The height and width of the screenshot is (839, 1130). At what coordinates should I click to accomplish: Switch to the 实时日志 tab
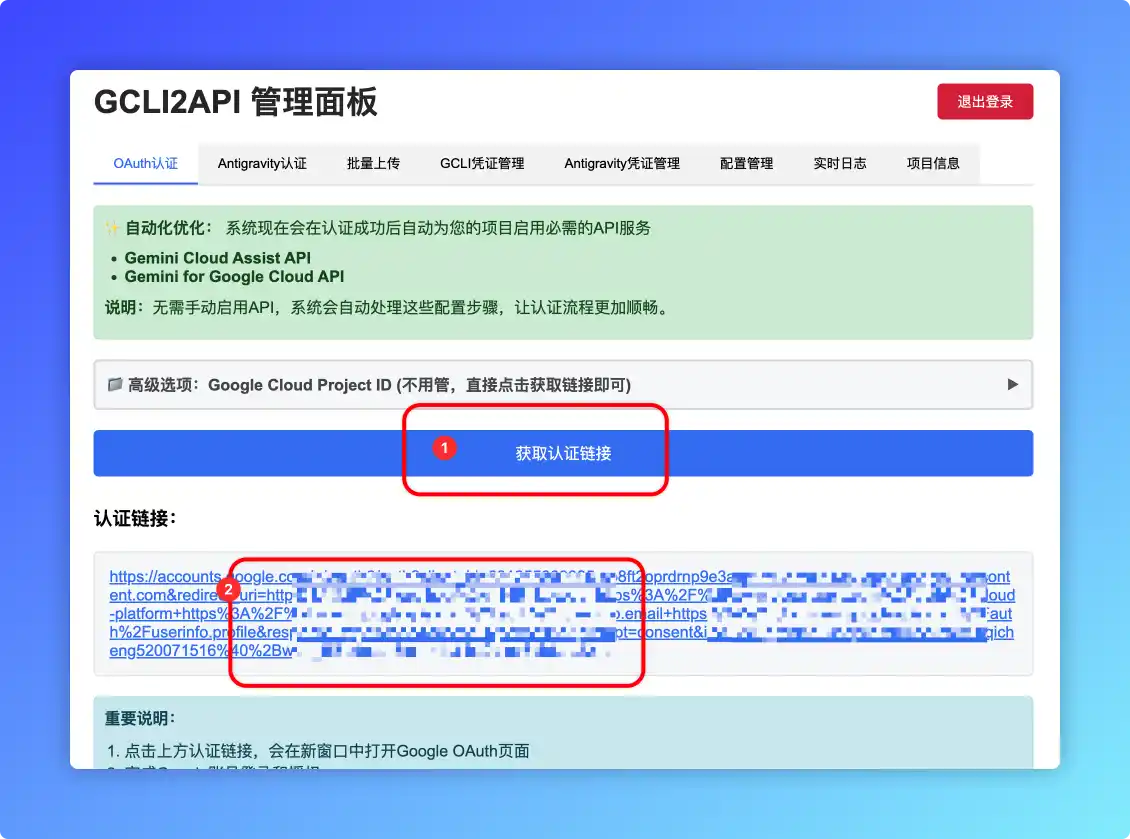(x=840, y=163)
